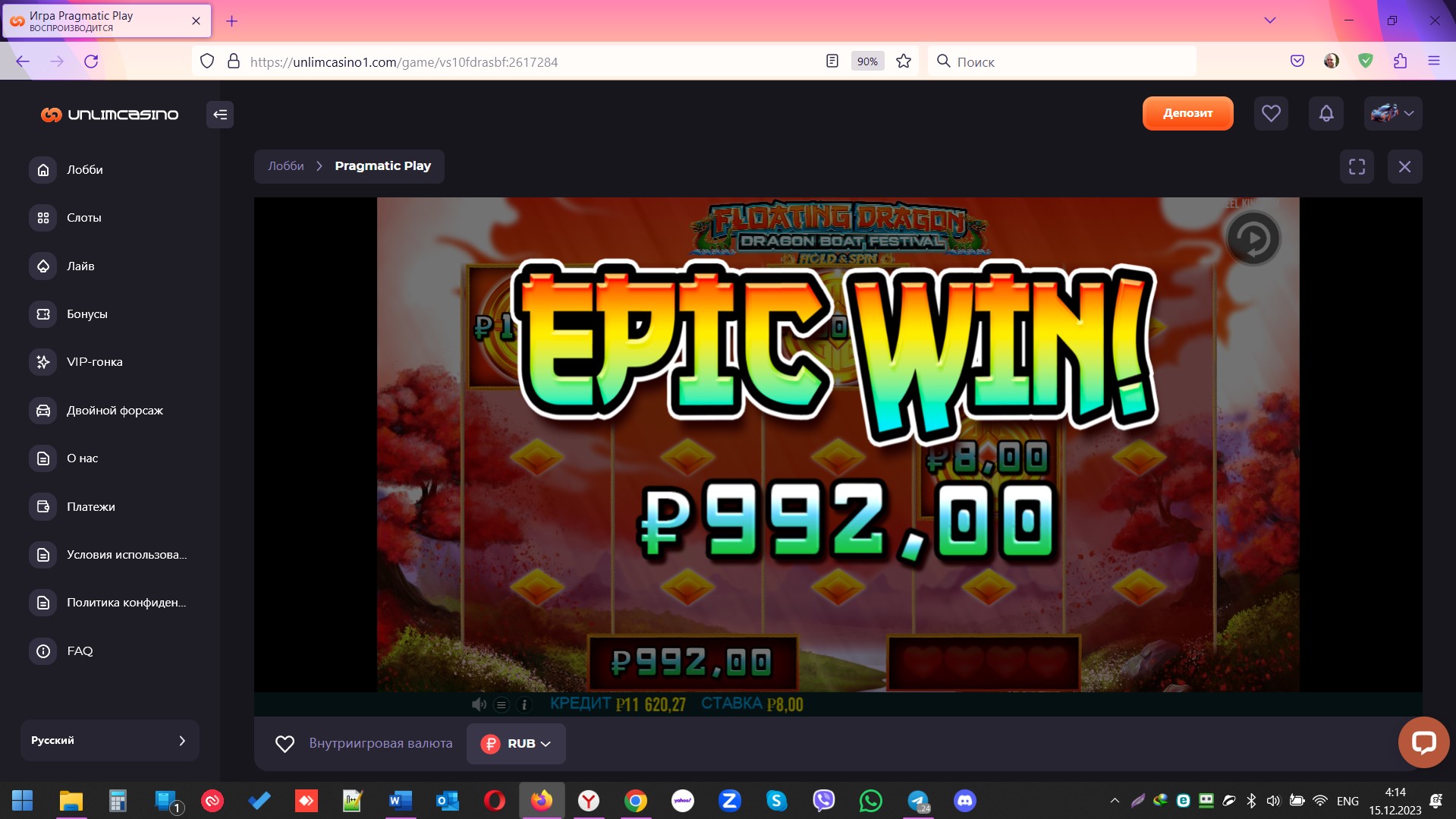This screenshot has height=819, width=1456.
Task: Expand the list all tabs arrow
Action: [x=1269, y=20]
